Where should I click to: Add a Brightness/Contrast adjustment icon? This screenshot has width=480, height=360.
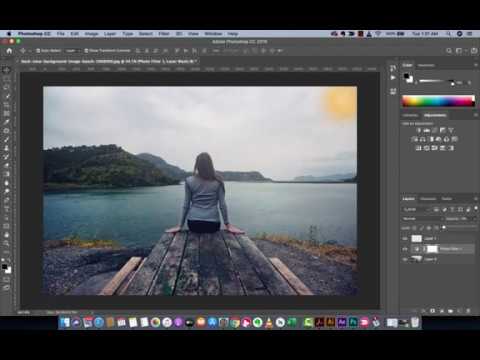click(419, 130)
